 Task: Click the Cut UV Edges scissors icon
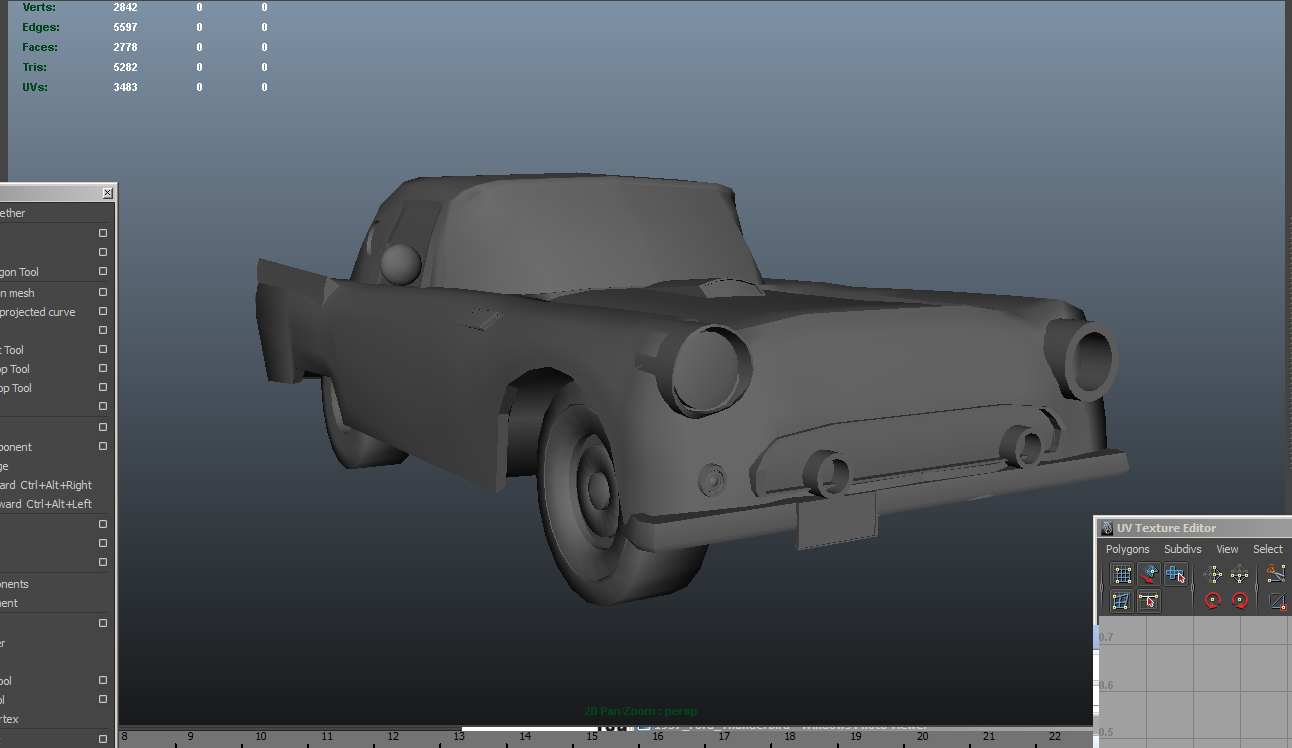[x=1274, y=574]
